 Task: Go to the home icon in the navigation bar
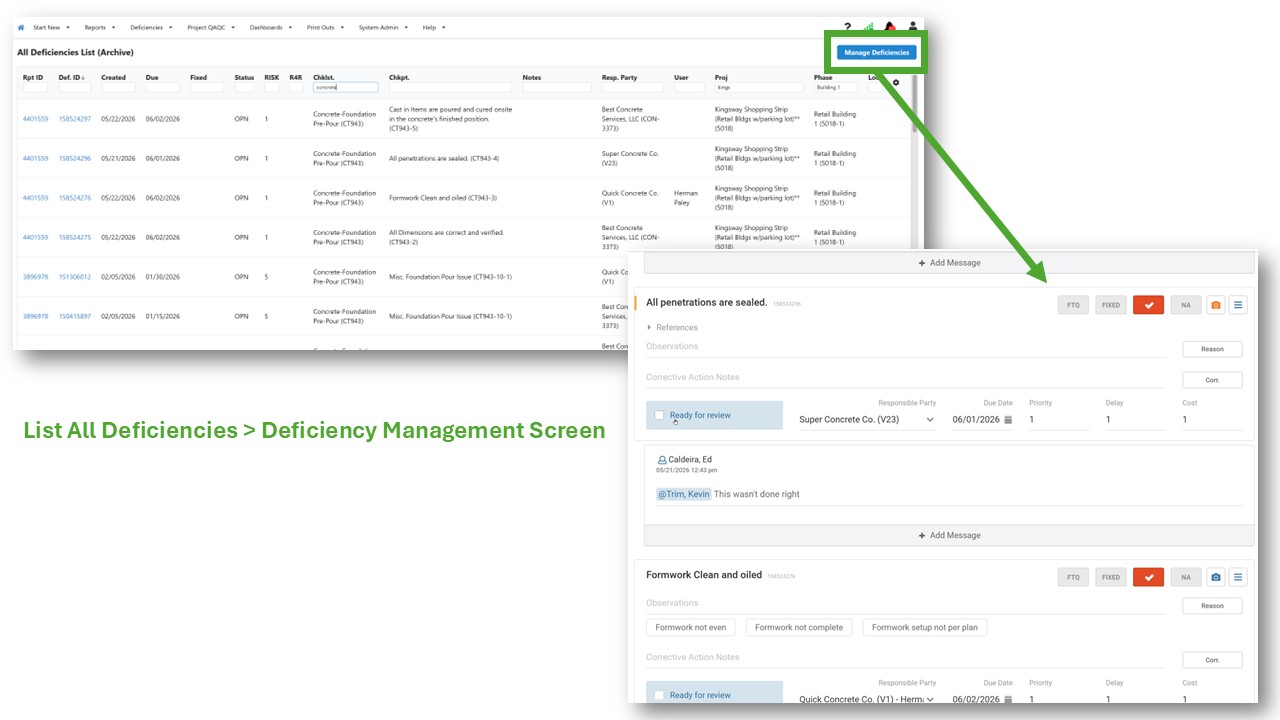click(21, 28)
